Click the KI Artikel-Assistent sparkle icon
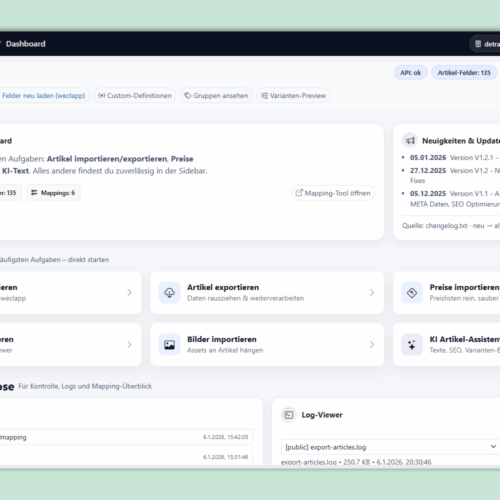This screenshot has width=500, height=500. pyautogui.click(x=412, y=345)
